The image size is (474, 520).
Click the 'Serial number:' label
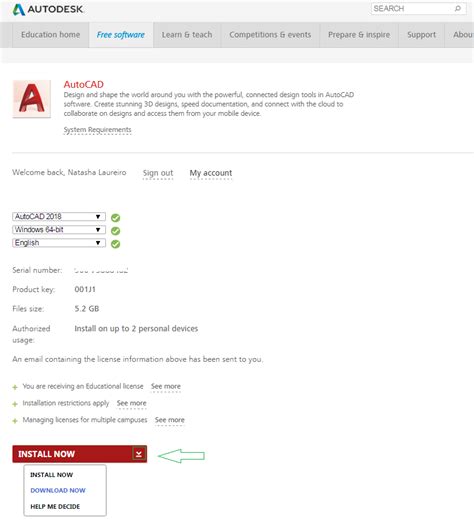[37, 270]
